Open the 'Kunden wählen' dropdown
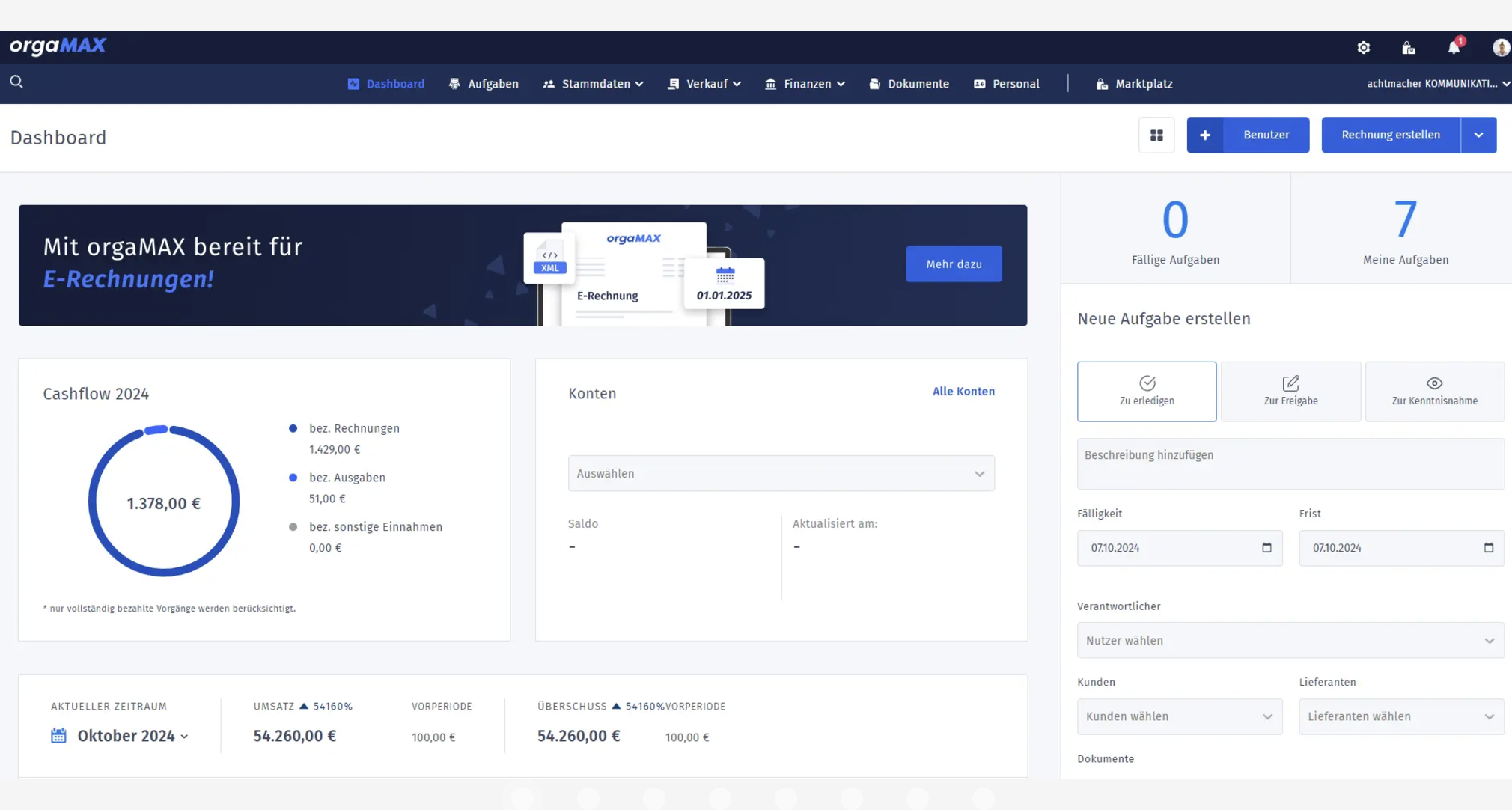1512x810 pixels. pyautogui.click(x=1180, y=716)
